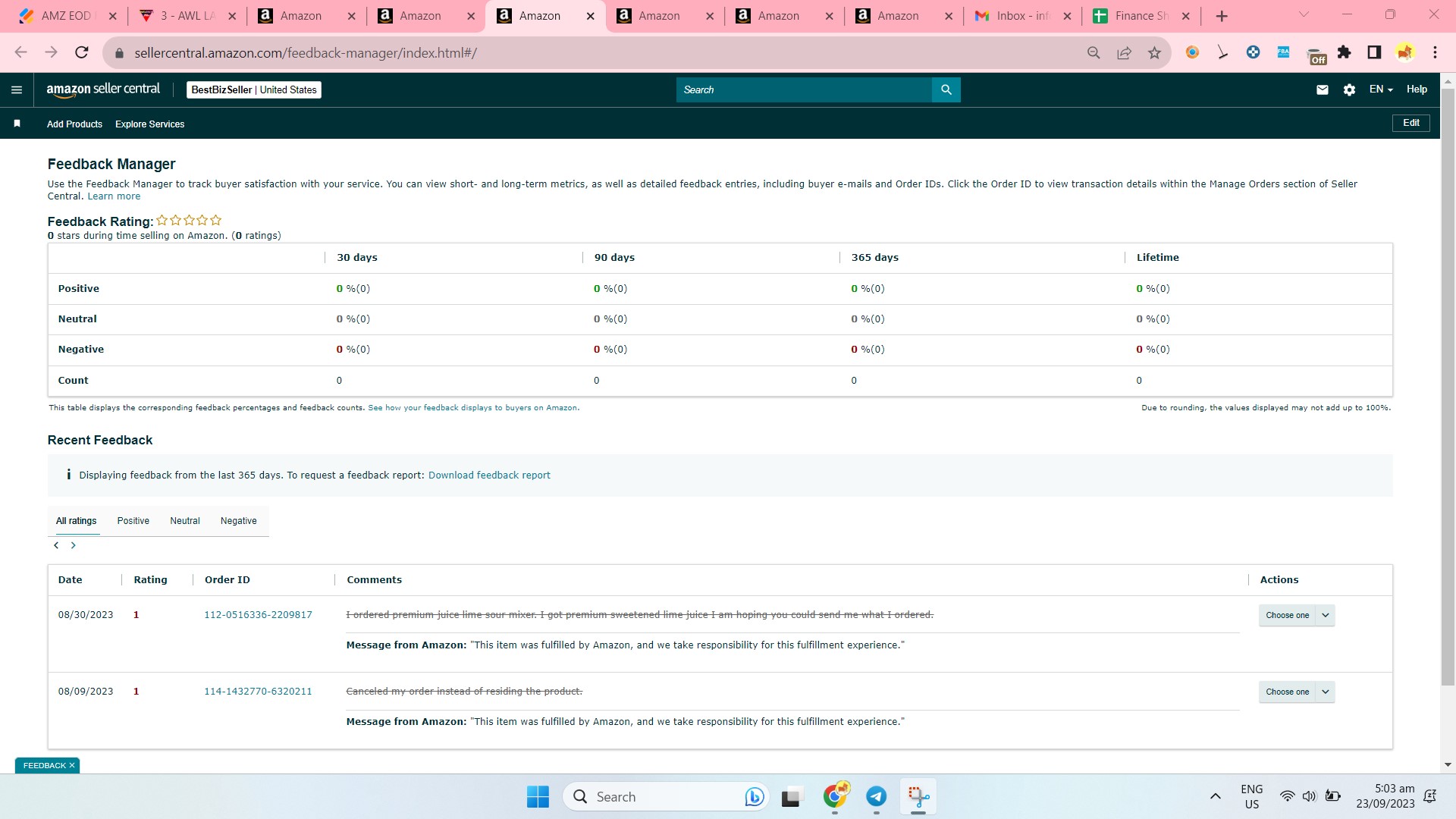Open the browser tab search chevron

click(1304, 15)
